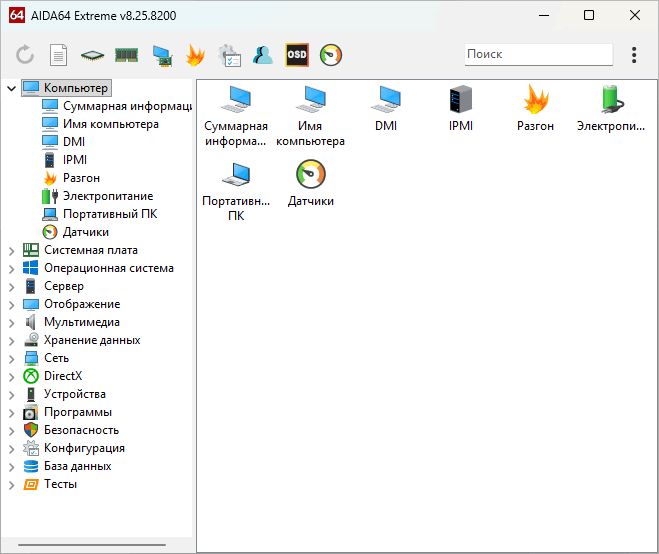Viewport: 659px width, 554px height.
Task: Expand the Тесты tree node
Action: (x=11, y=484)
